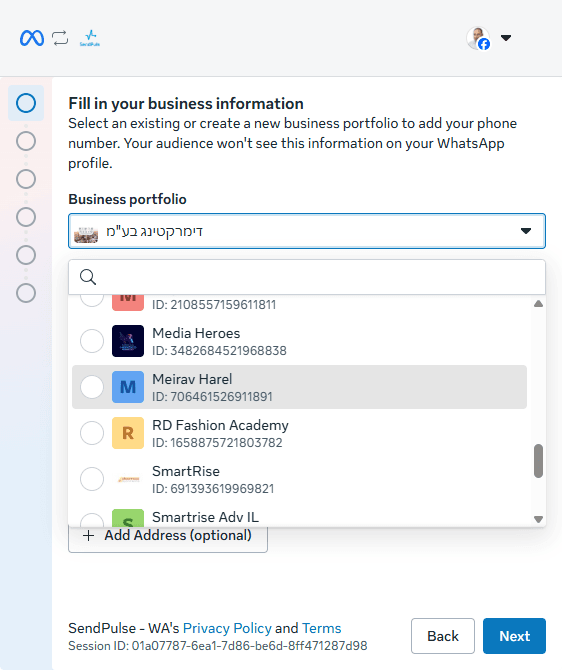This screenshot has width=562, height=670.
Task: Click the blue M Meirav Harel avatar
Action: 128,387
